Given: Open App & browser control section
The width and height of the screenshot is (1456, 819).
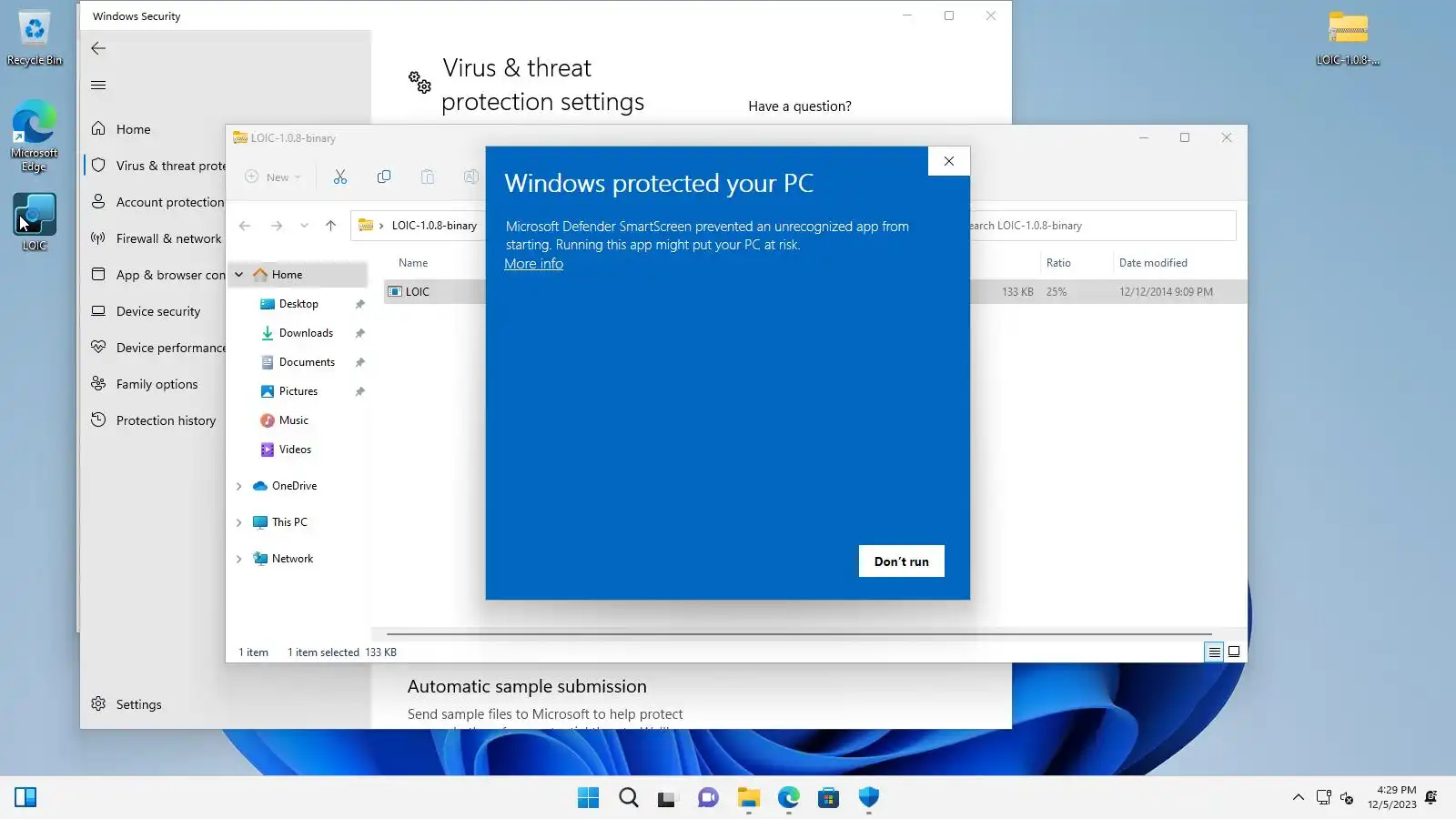Looking at the screenshot, I should pyautogui.click(x=155, y=275).
